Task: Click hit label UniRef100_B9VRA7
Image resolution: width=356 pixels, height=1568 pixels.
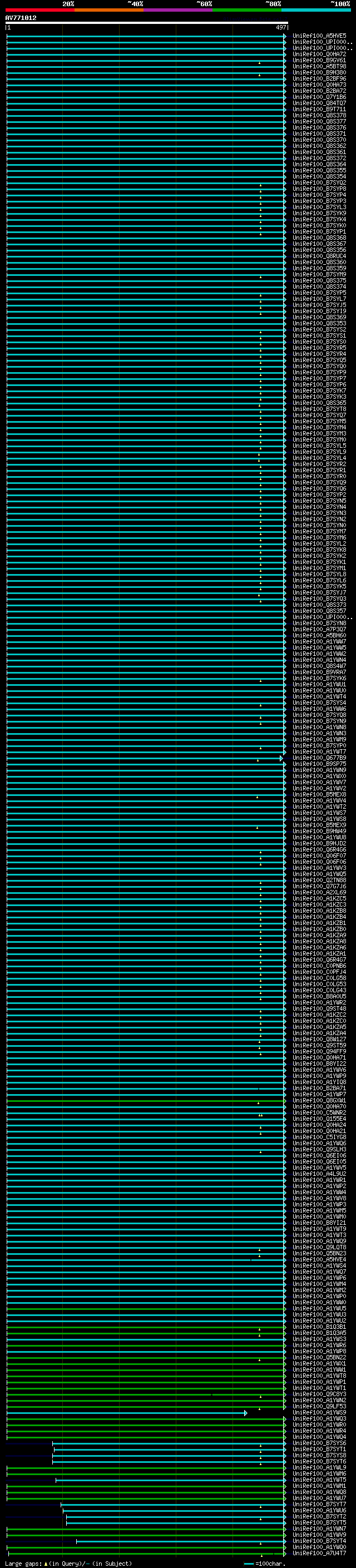Action: pos(319,672)
